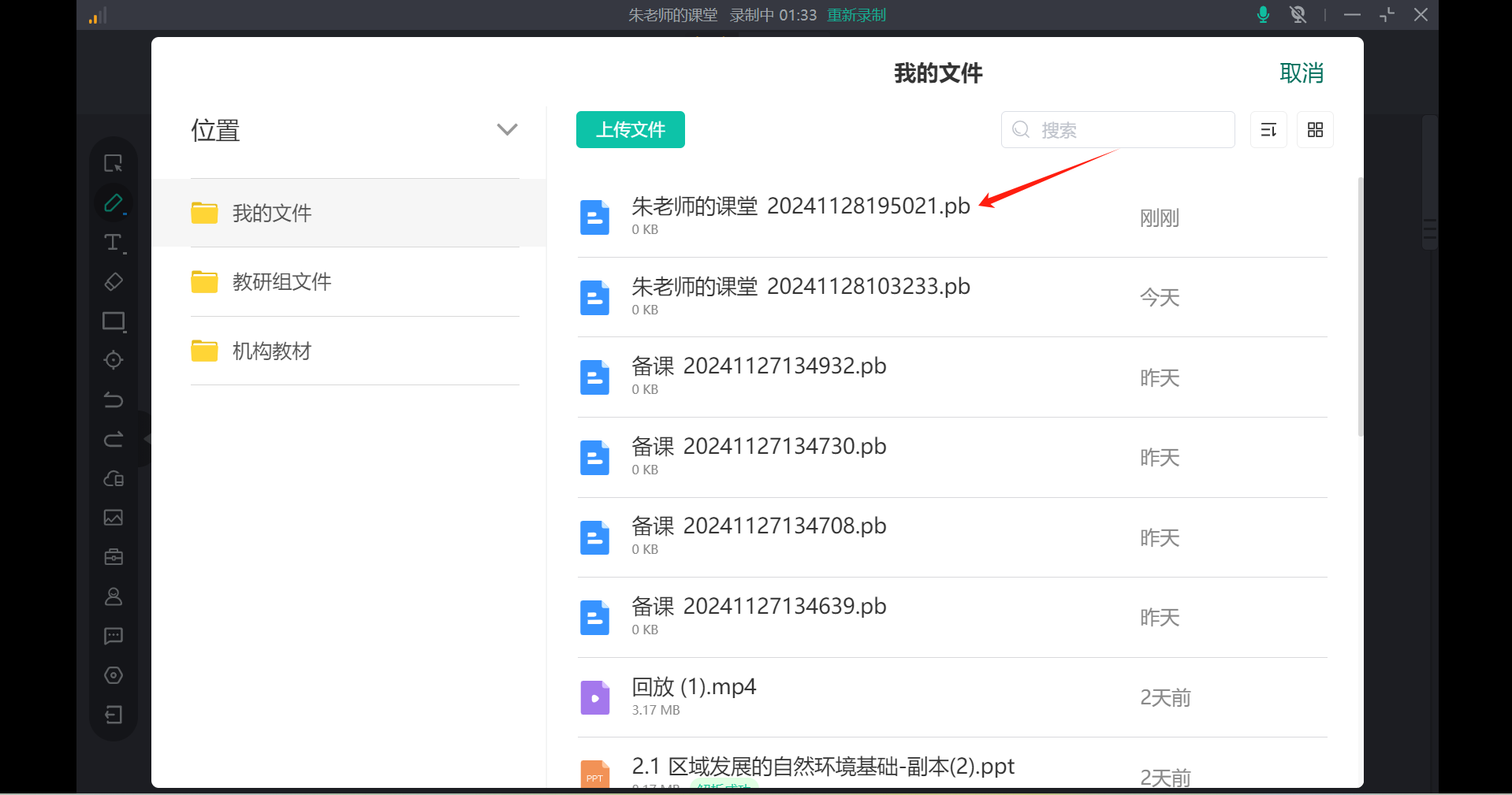Click the shrink window size icon
The height and width of the screenshot is (795, 1512).
coord(1387,14)
